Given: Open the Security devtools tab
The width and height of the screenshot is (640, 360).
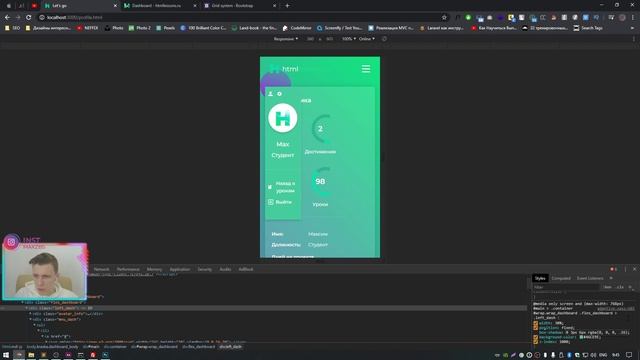Looking at the screenshot, I should coord(204,269).
